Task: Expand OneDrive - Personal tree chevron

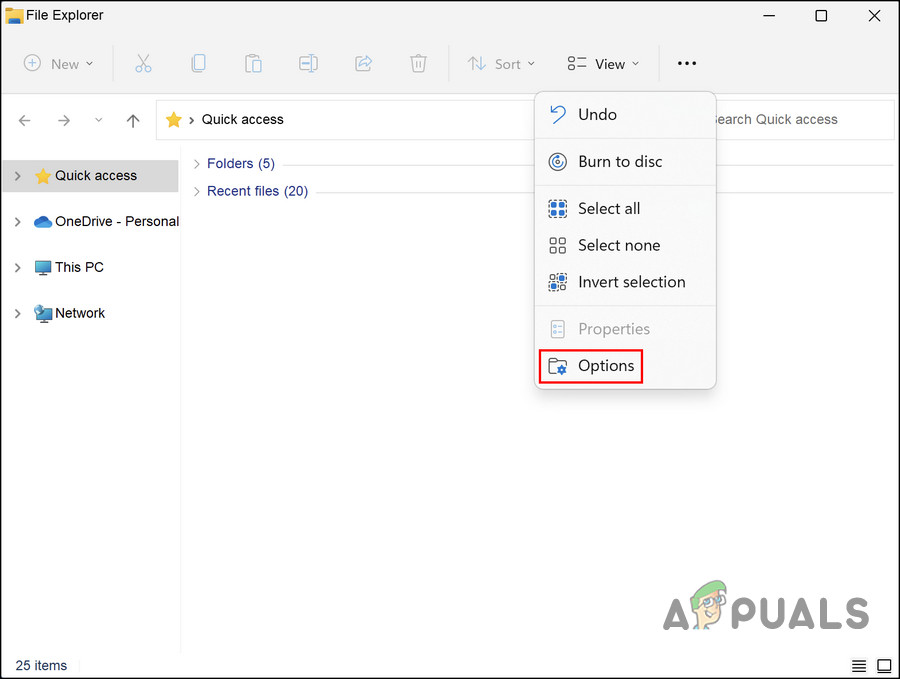Action: [x=18, y=222]
